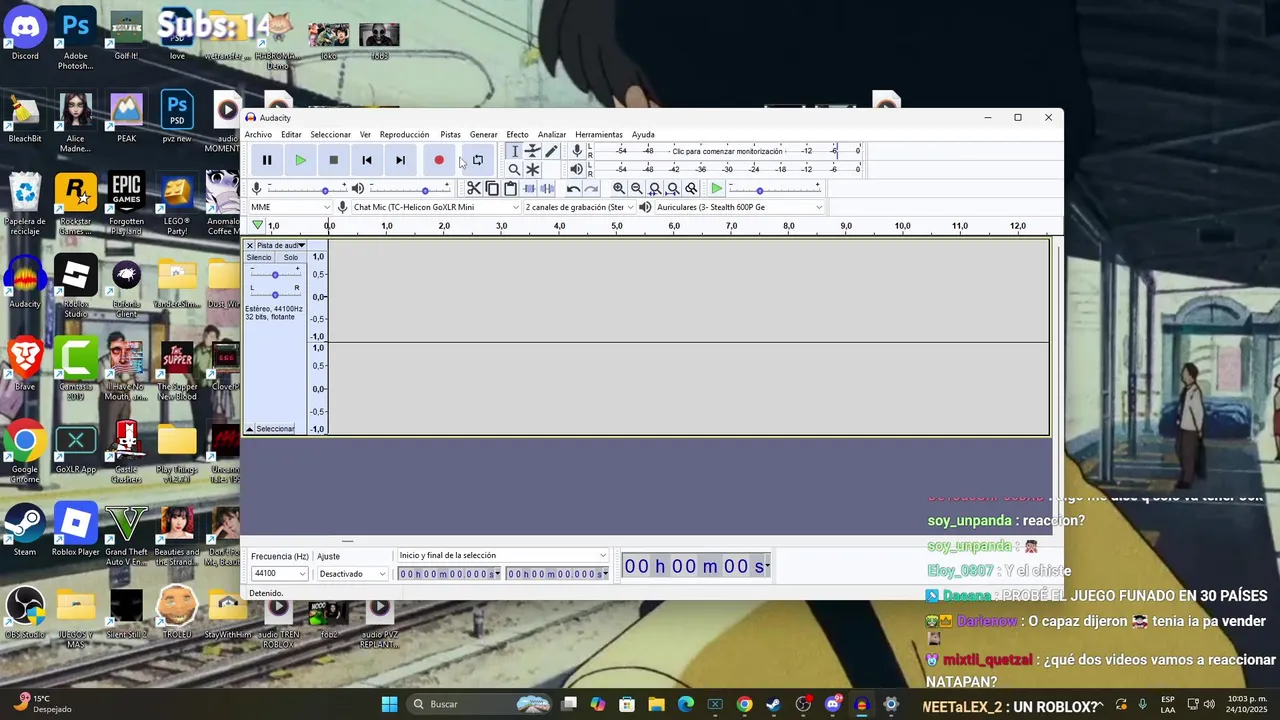This screenshot has width=1280, height=720.
Task: Click the Redo arrow
Action: [x=591, y=188]
